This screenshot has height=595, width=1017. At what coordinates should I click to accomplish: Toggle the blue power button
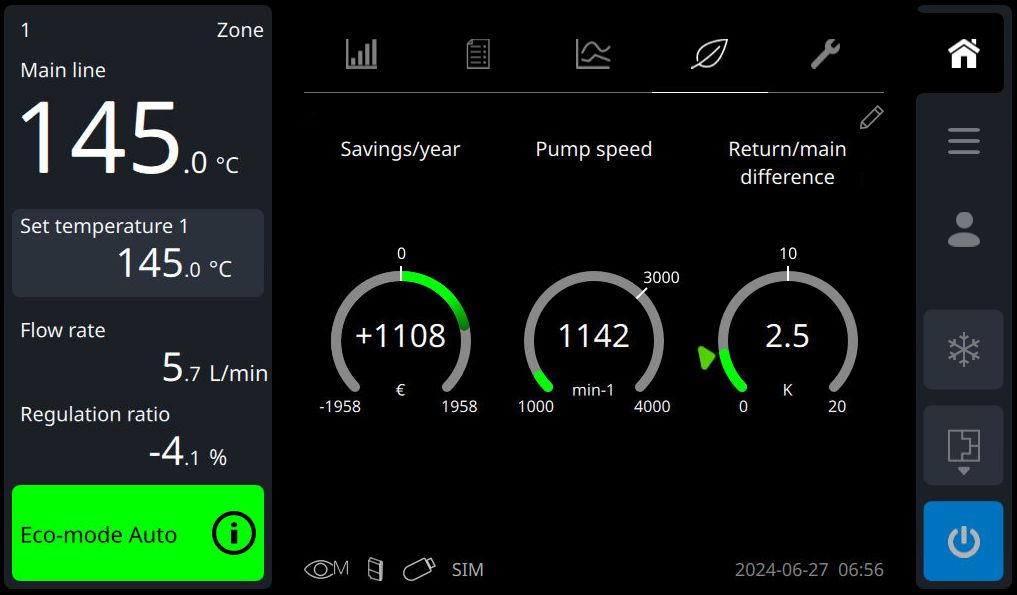[963, 541]
